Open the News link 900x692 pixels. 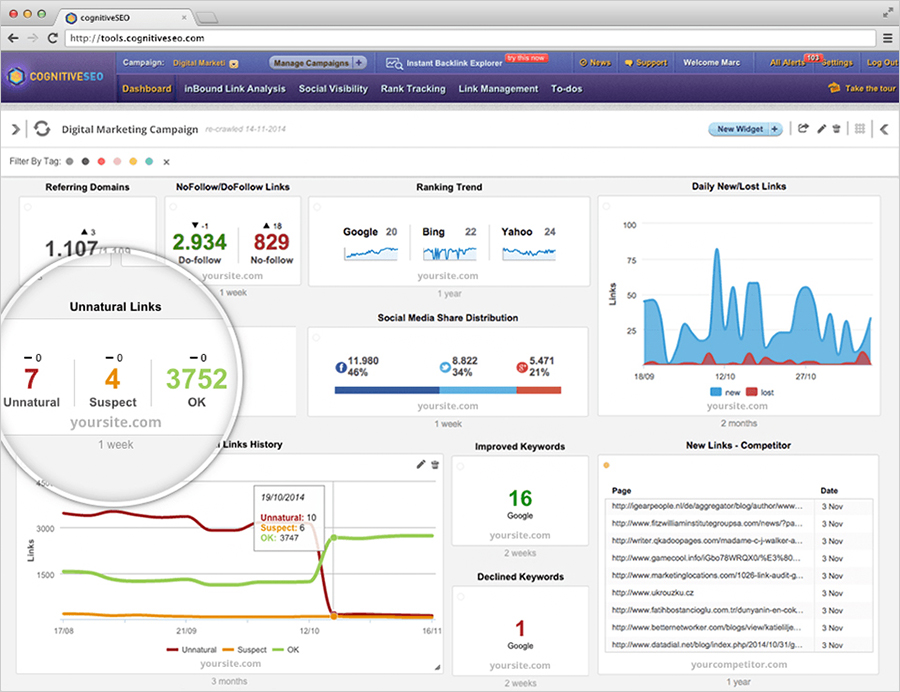[595, 63]
